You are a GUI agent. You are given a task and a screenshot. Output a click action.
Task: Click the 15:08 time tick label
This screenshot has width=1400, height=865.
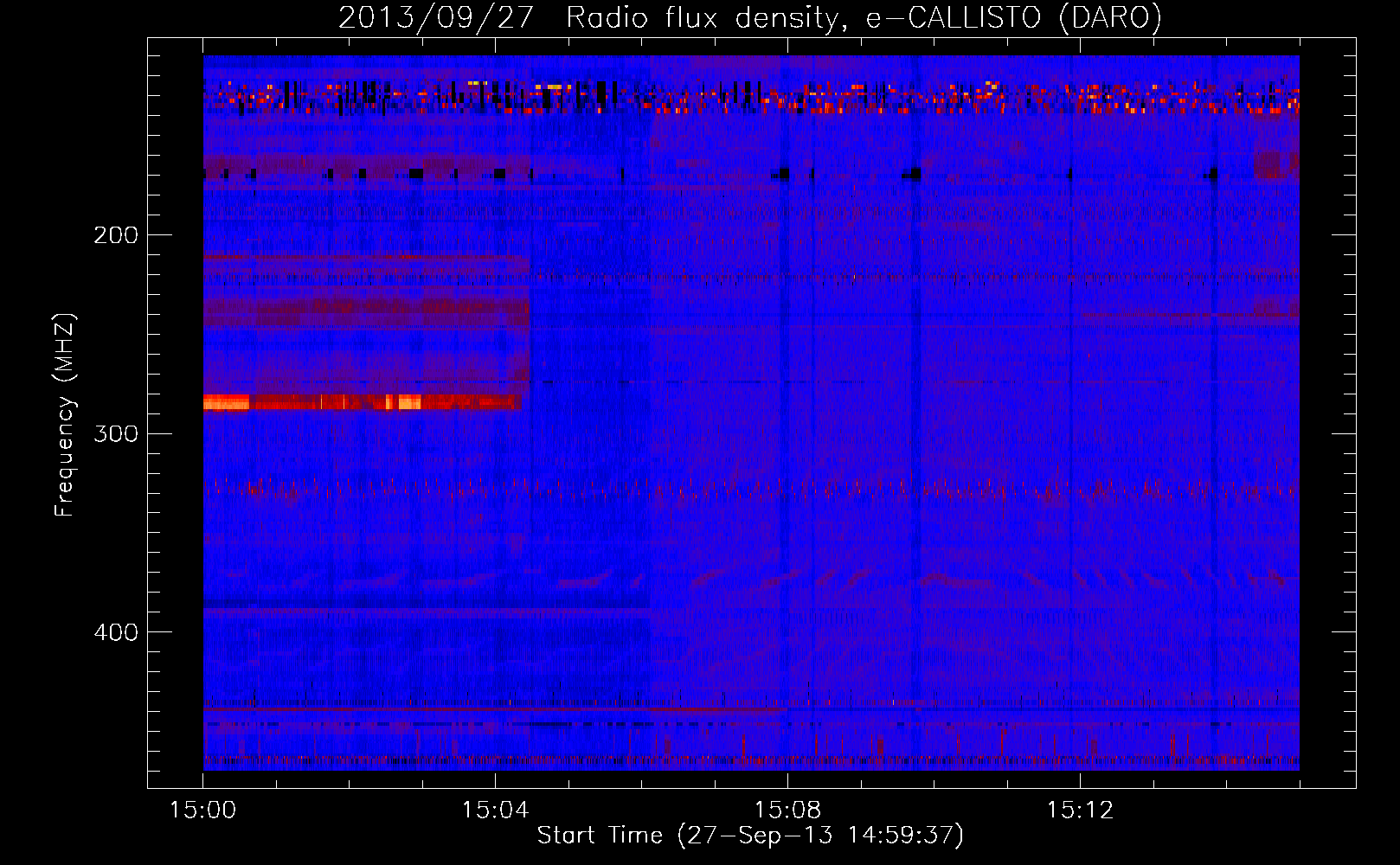pos(787,810)
